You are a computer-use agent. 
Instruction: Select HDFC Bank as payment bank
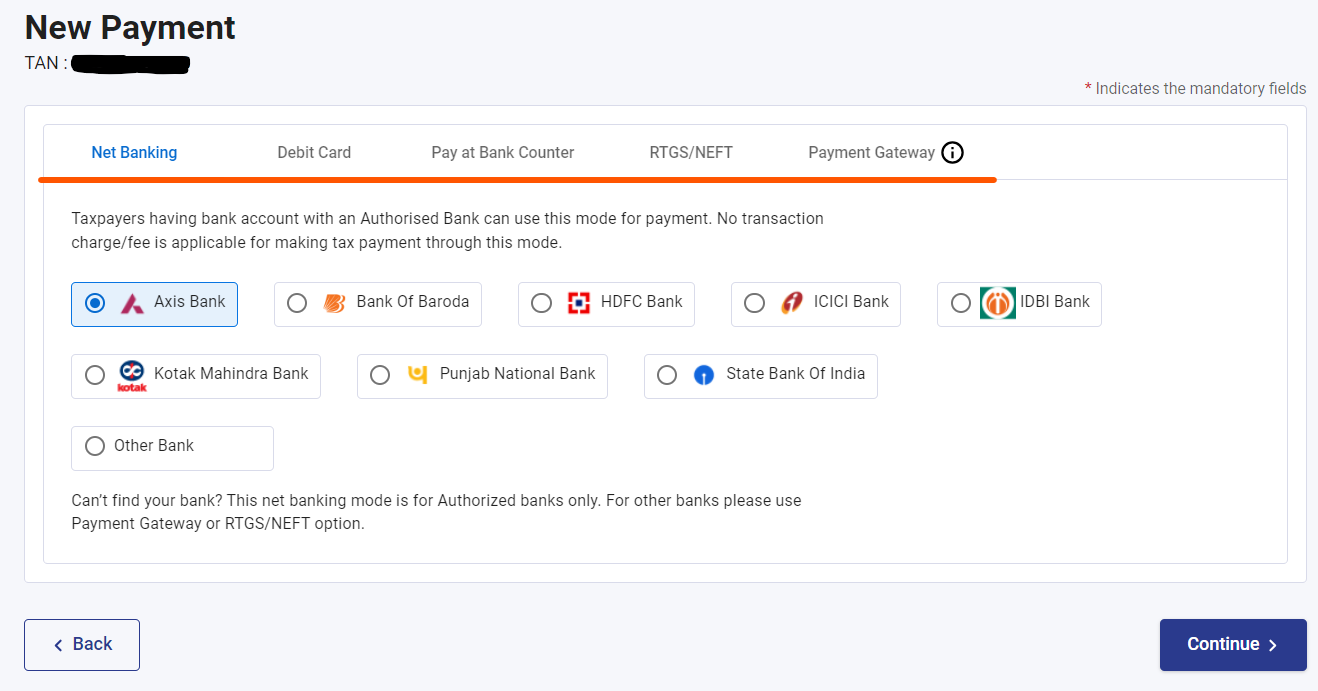point(541,302)
